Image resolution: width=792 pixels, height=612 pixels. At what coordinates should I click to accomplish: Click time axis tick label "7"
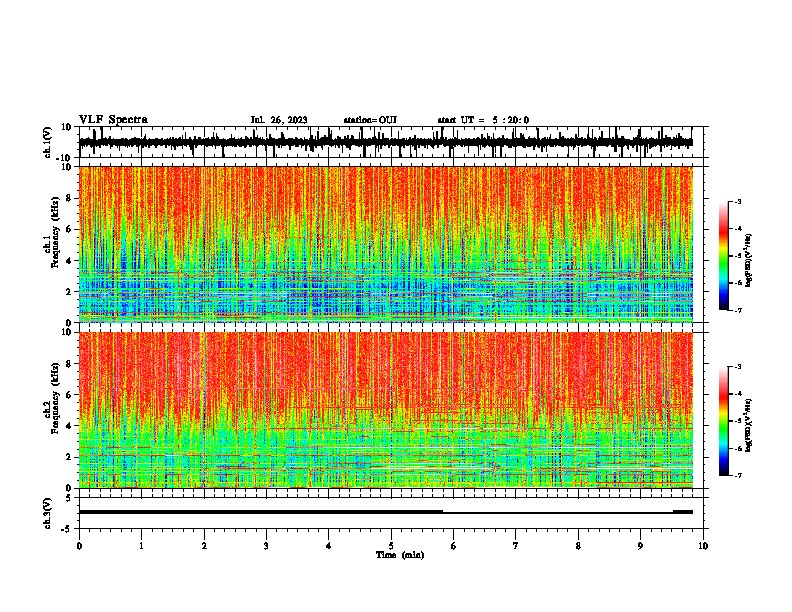(516, 546)
